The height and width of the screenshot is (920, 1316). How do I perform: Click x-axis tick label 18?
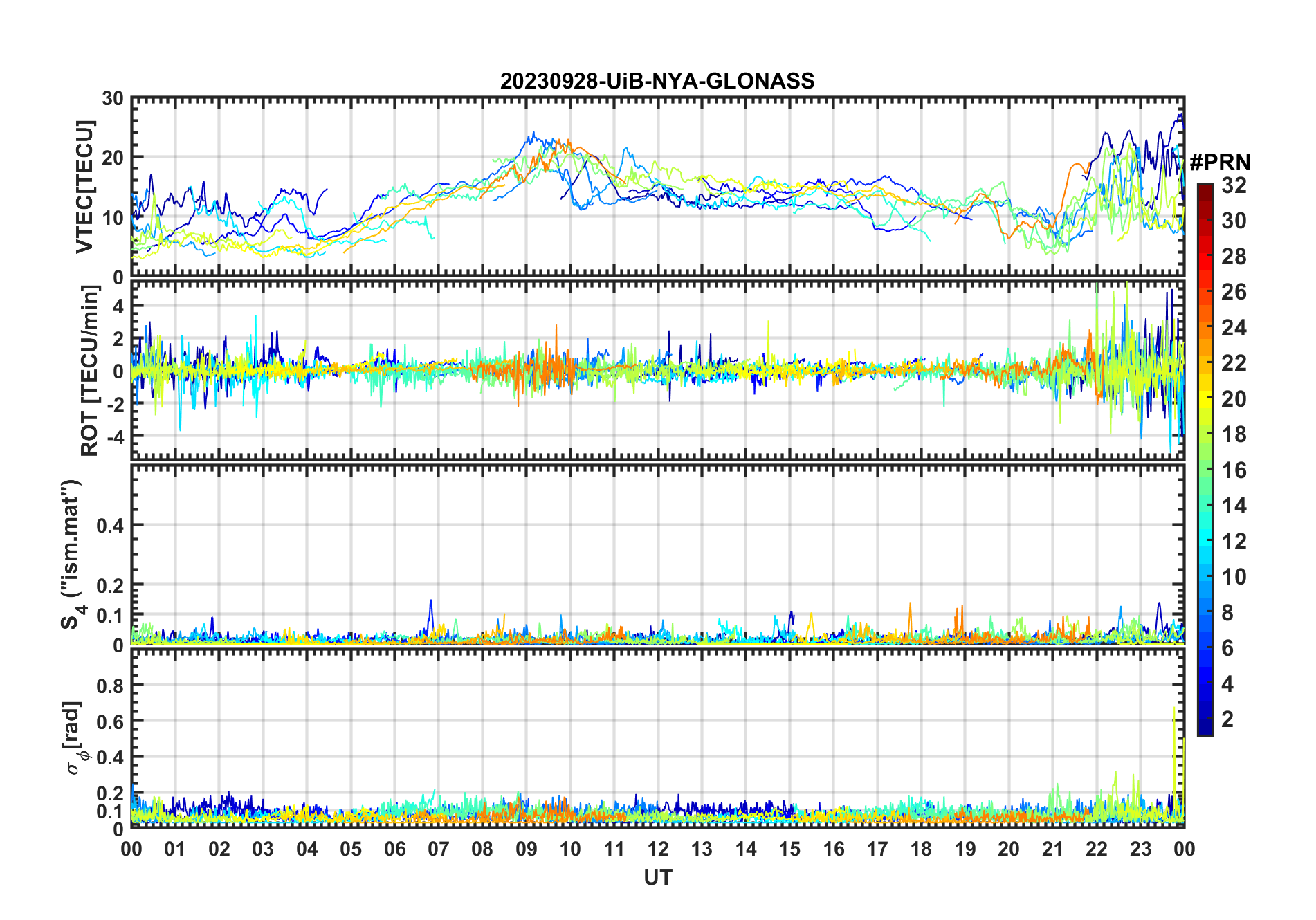tap(921, 849)
